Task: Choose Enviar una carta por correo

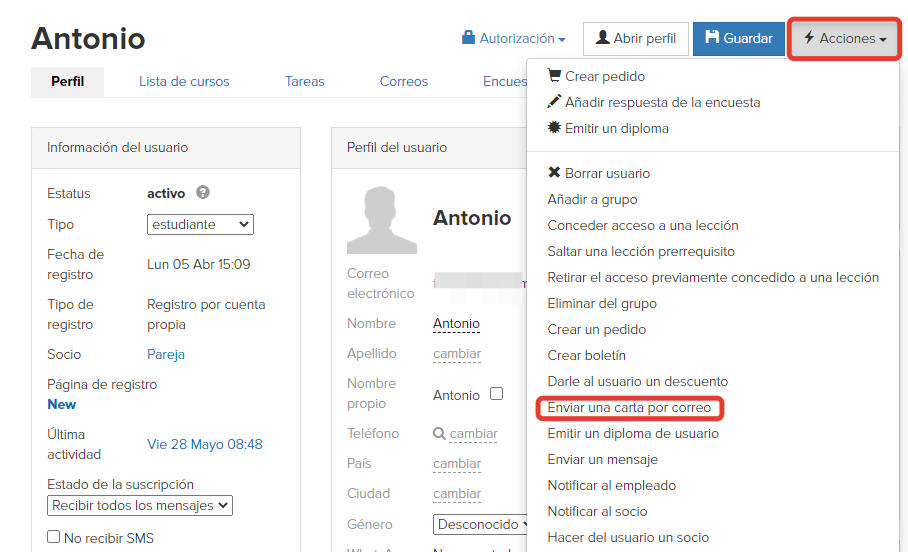Action: (x=629, y=408)
